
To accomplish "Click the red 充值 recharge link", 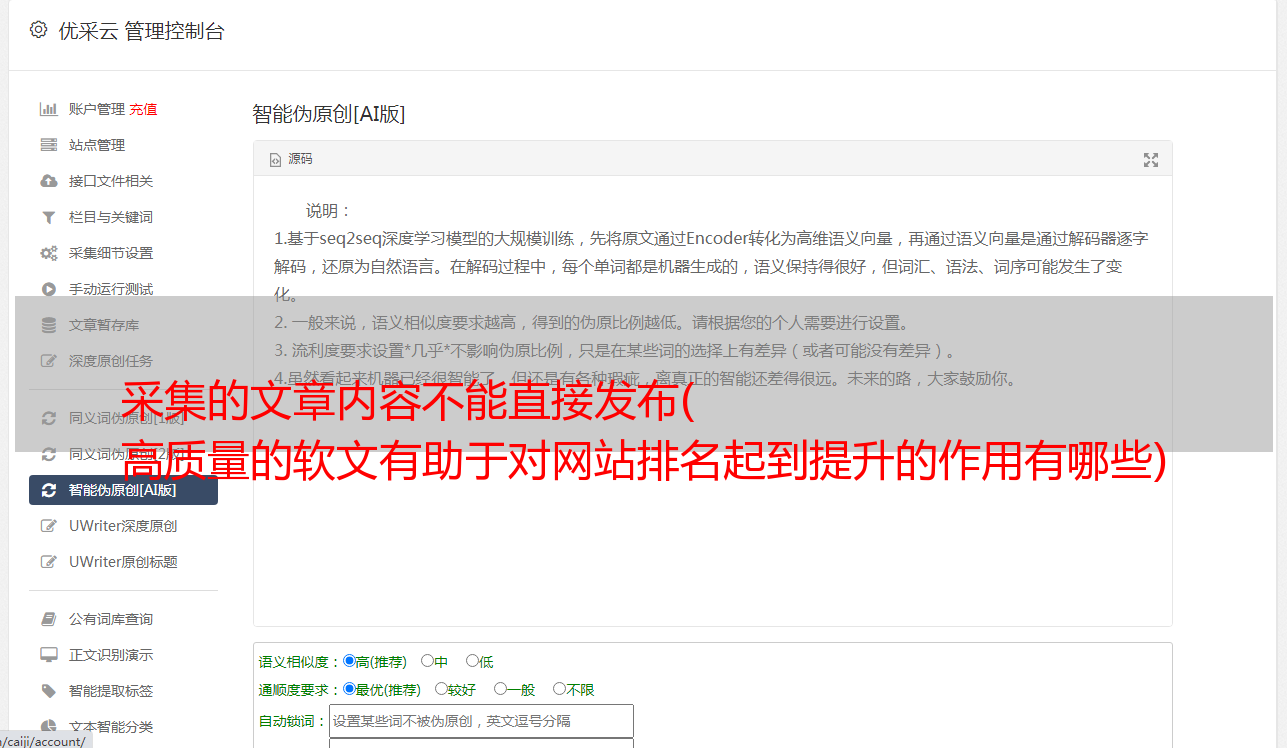I will (143, 109).
